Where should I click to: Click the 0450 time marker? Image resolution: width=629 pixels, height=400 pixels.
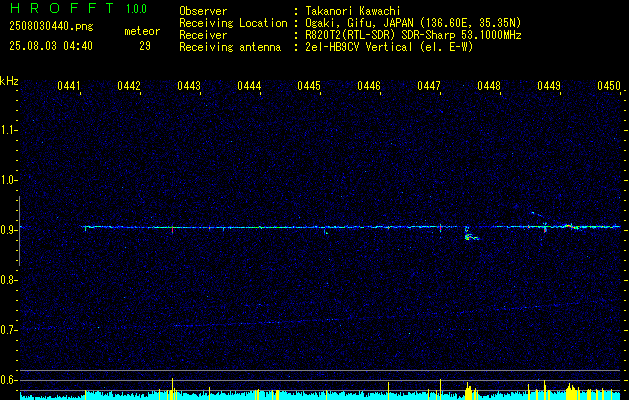tap(609, 85)
